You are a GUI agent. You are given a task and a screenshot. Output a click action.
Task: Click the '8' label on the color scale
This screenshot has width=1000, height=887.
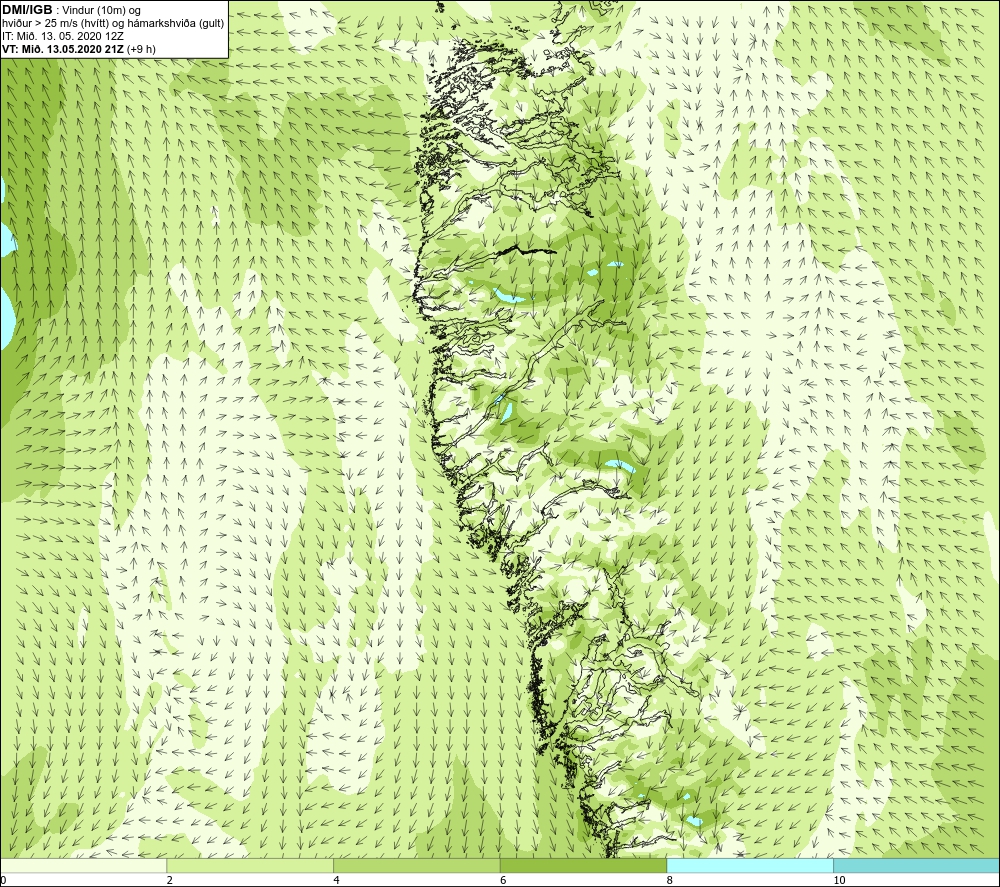click(x=670, y=881)
